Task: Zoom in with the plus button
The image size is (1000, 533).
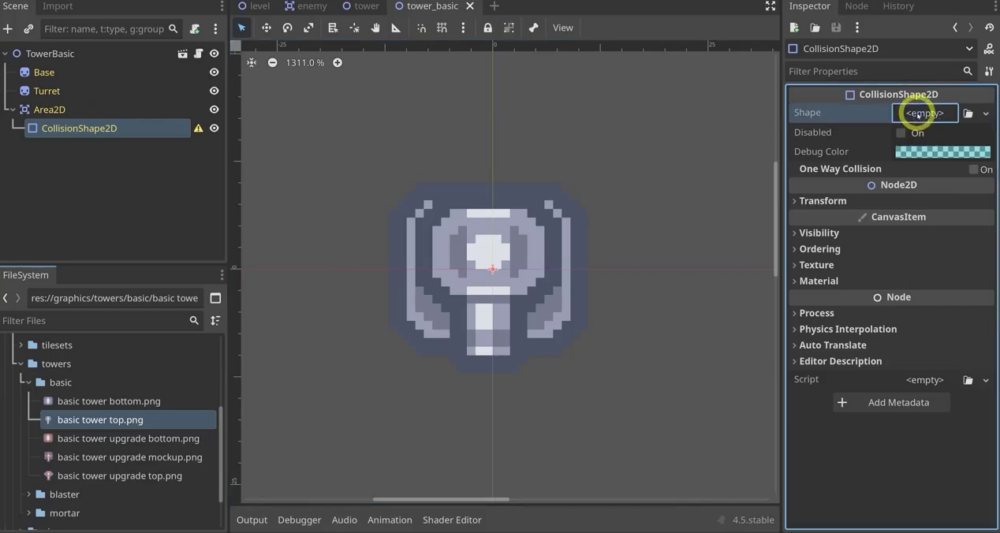Action: [337, 62]
